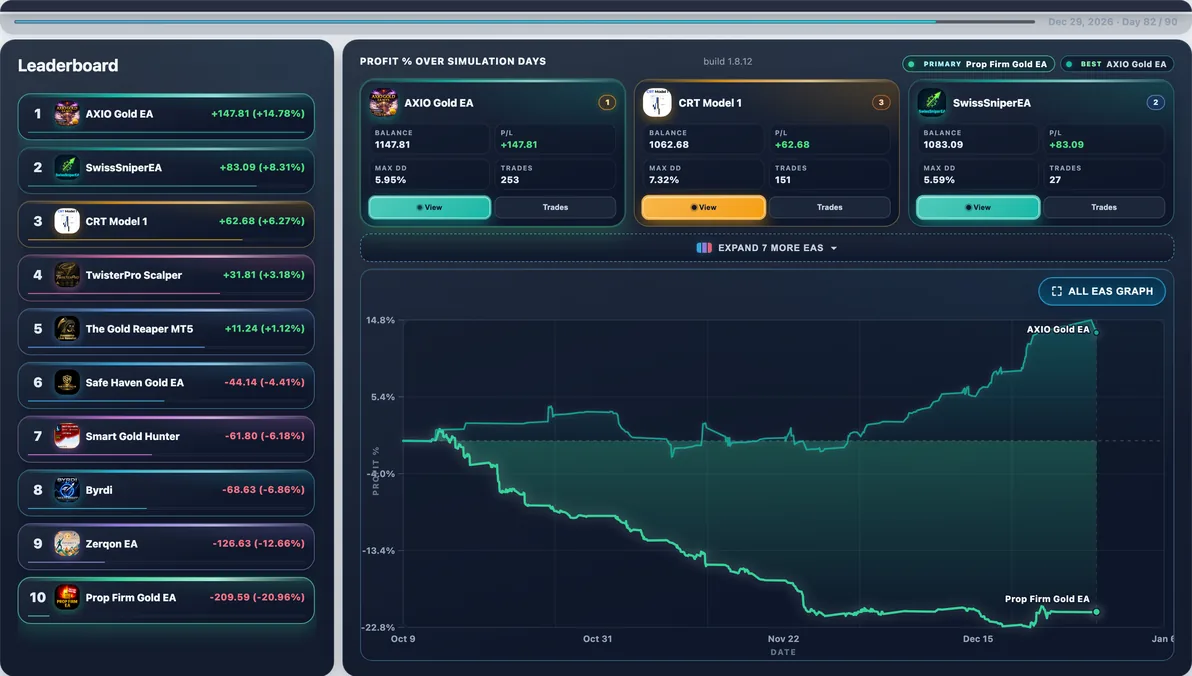Screen dimensions: 1192x676
Task: Click AXIO Gold EA card logo icon
Action: coord(383,103)
